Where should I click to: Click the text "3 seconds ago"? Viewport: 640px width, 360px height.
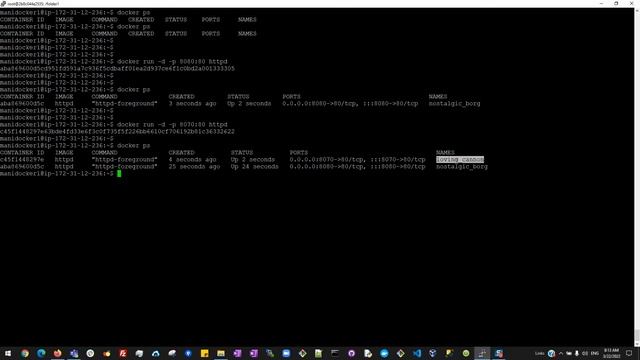192,104
